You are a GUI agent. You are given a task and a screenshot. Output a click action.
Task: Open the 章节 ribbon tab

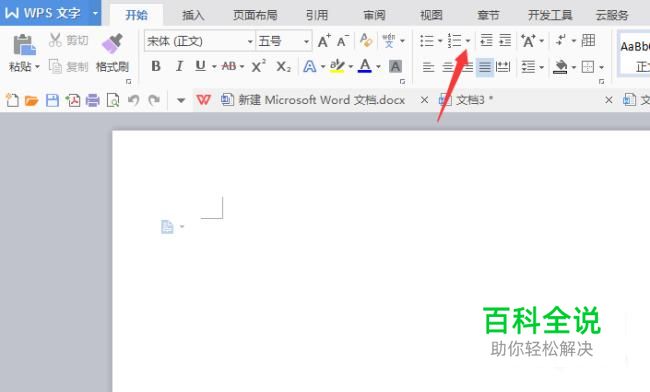click(x=488, y=15)
